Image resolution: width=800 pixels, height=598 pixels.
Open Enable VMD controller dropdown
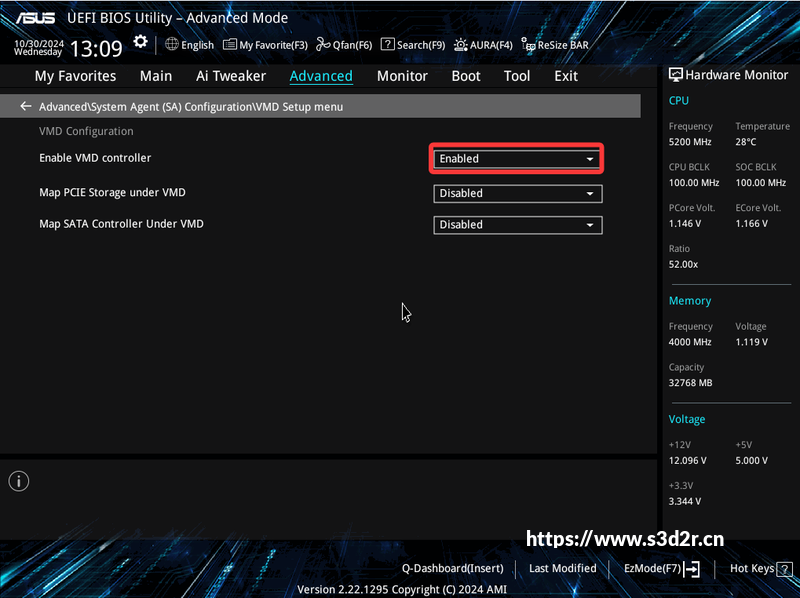pyautogui.click(x=517, y=159)
